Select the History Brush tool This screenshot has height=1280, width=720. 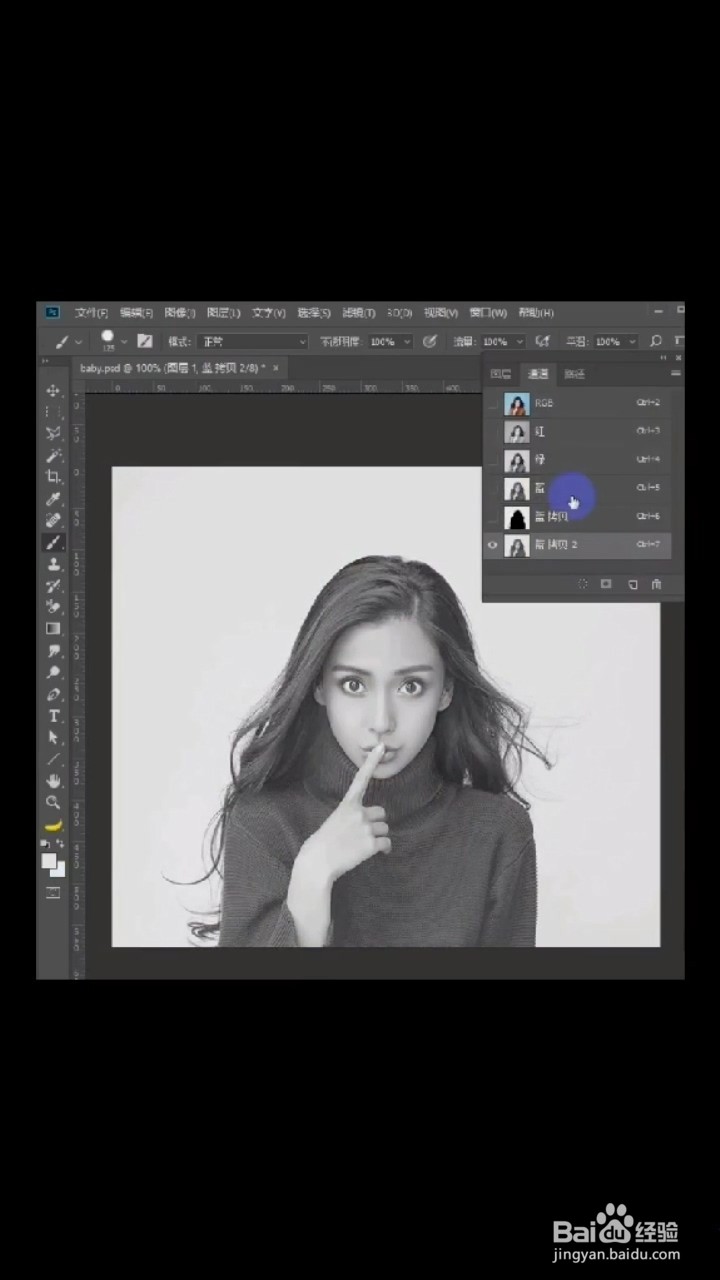53,585
